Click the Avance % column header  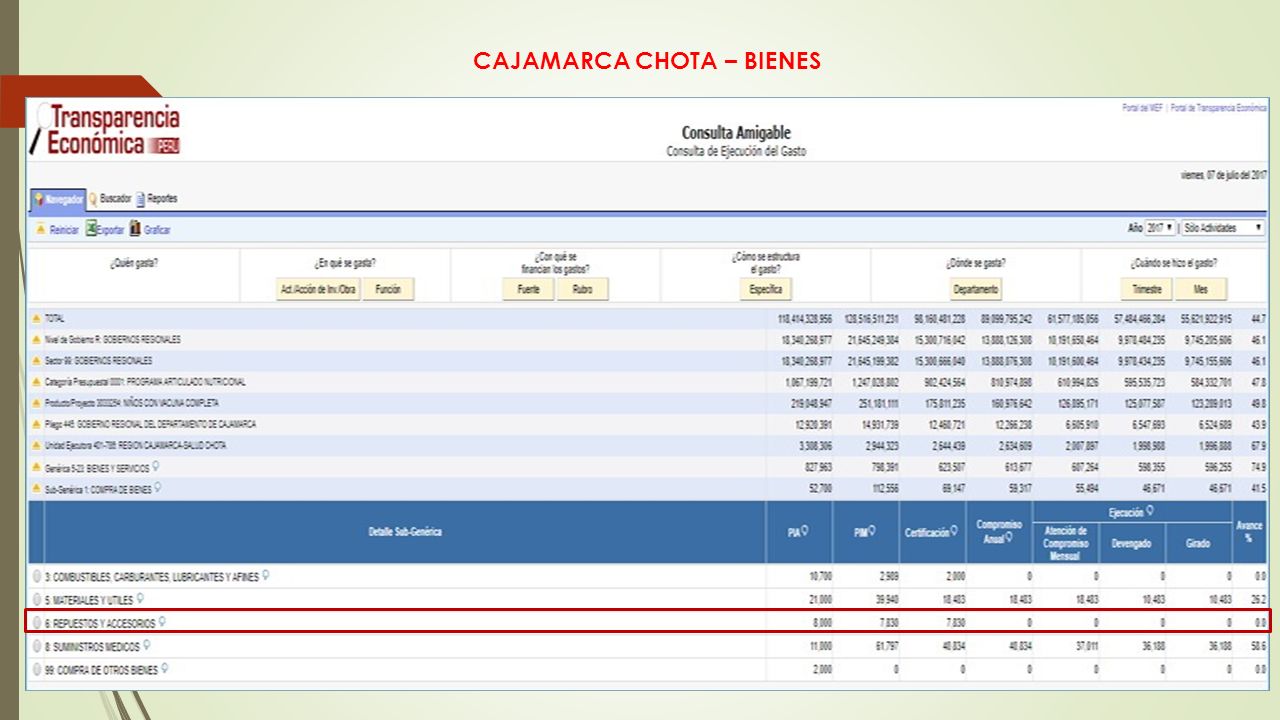tap(1250, 532)
